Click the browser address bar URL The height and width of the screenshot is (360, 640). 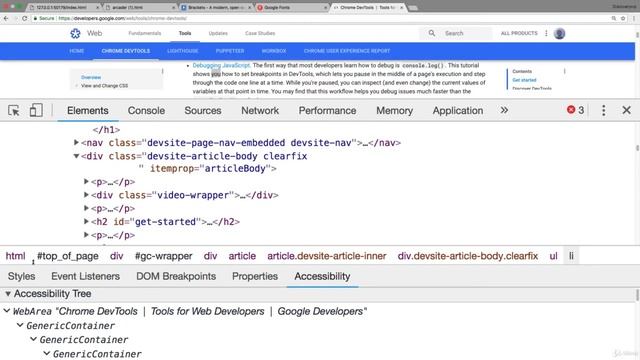(122, 18)
